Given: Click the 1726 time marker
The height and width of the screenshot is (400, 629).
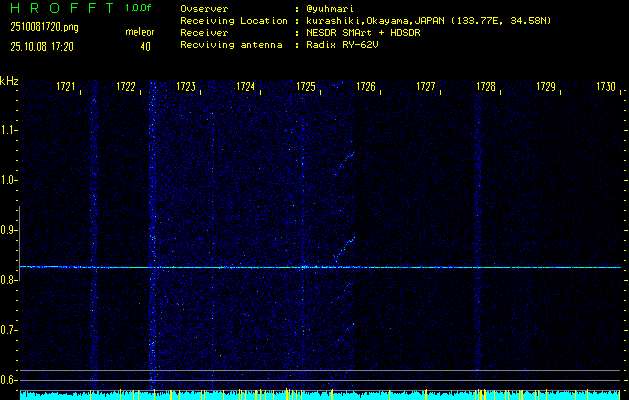Looking at the screenshot, I should click(x=366, y=86).
